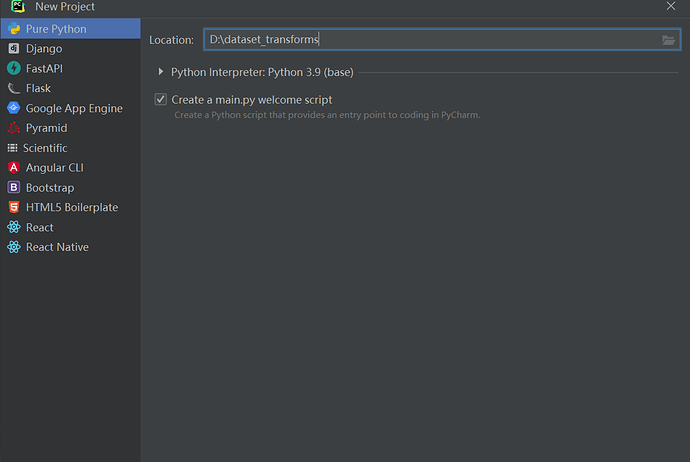Click the Pyramid project icon

click(x=14, y=128)
